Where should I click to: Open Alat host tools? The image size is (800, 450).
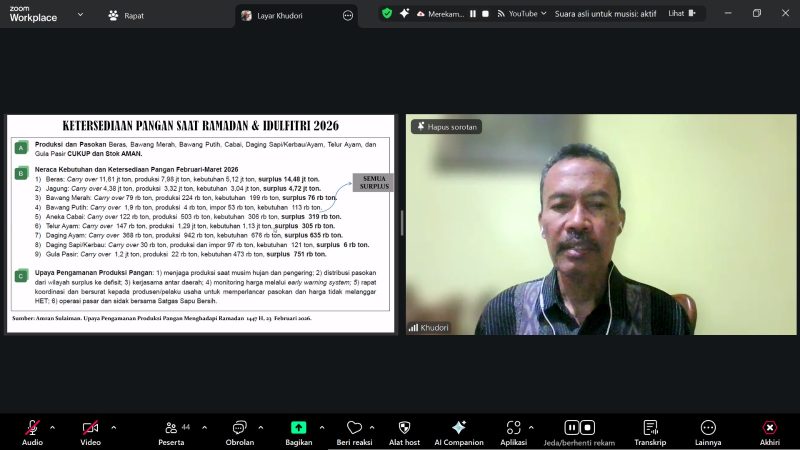pyautogui.click(x=404, y=428)
